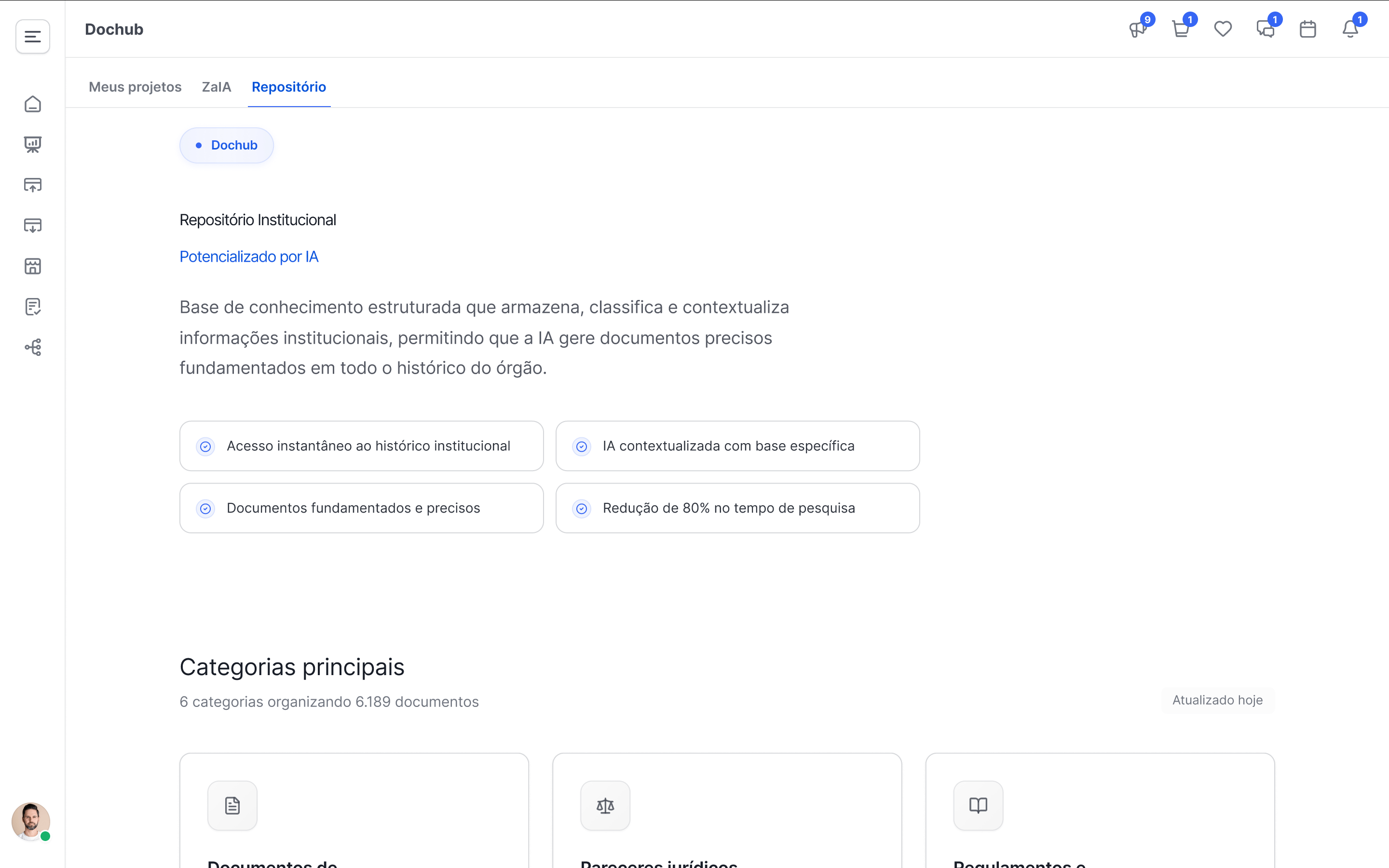
Task: Click the user avatar profile photo
Action: coord(30,822)
